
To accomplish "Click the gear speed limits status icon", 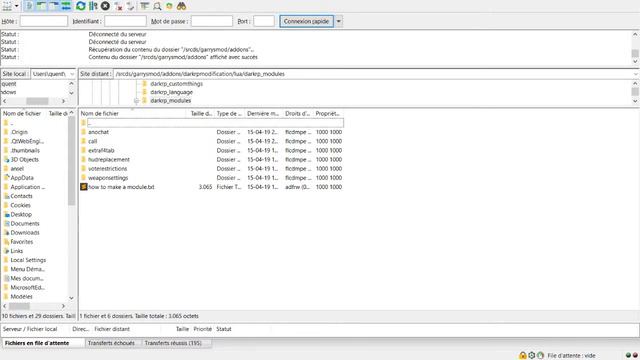I will click(531, 356).
